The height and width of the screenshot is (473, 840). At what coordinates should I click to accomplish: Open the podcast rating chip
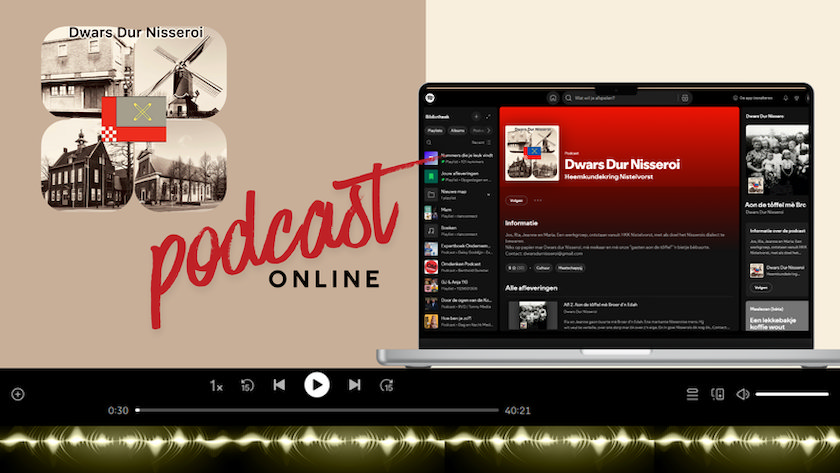pos(516,267)
